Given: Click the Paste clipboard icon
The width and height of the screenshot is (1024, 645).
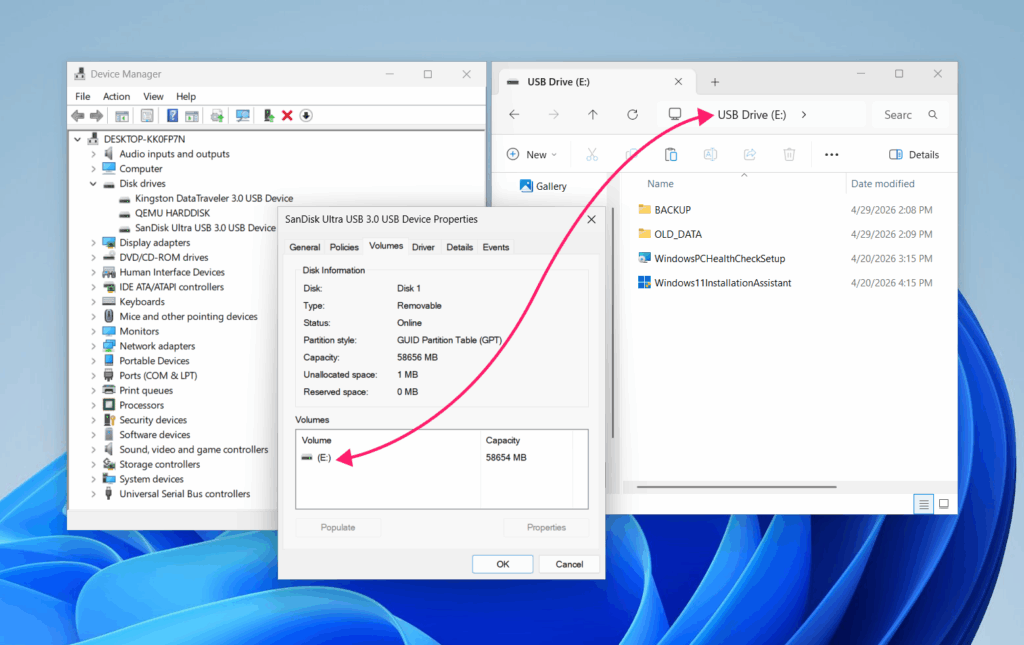Looking at the screenshot, I should 671,155.
